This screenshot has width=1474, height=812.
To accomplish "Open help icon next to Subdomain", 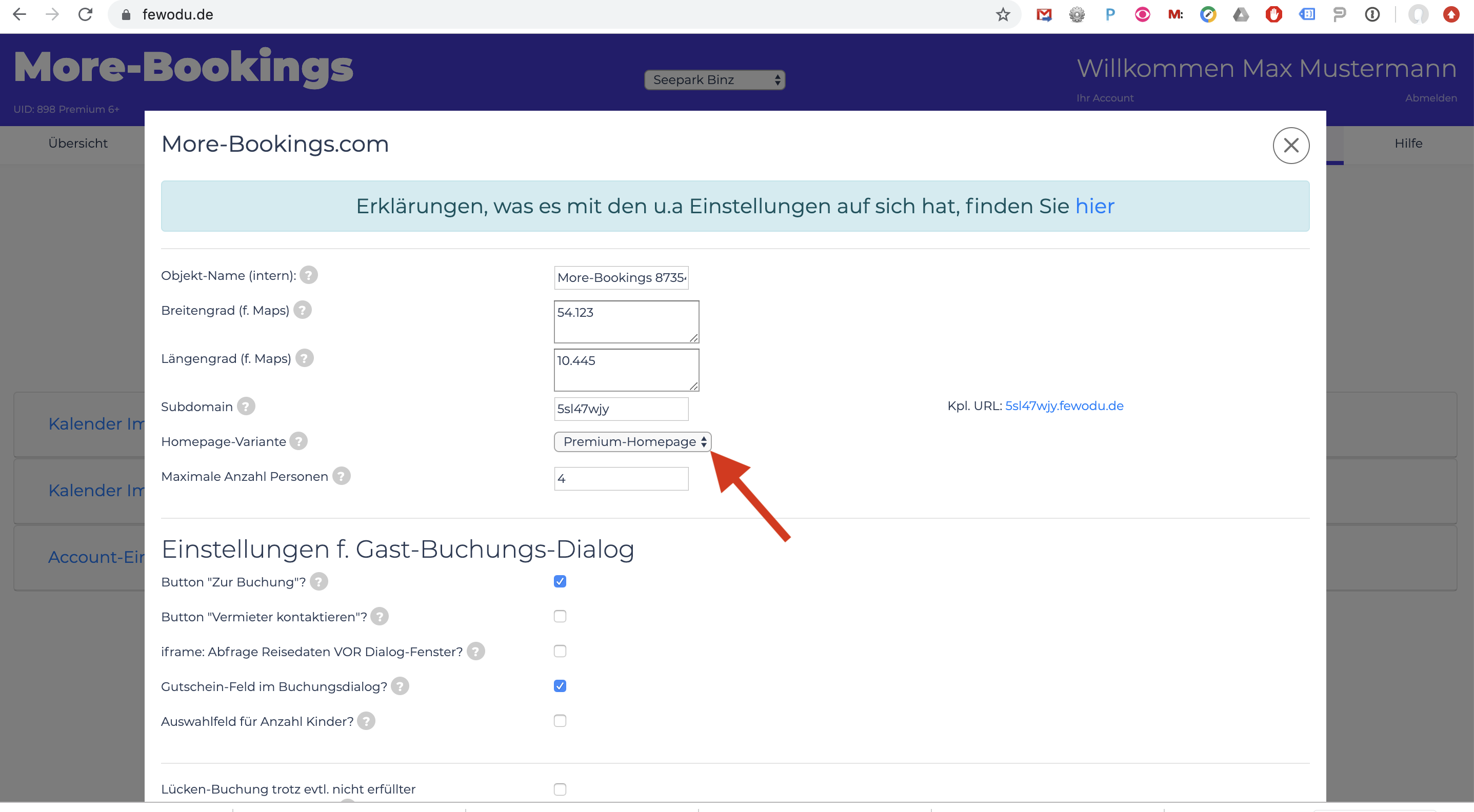I will click(x=246, y=406).
